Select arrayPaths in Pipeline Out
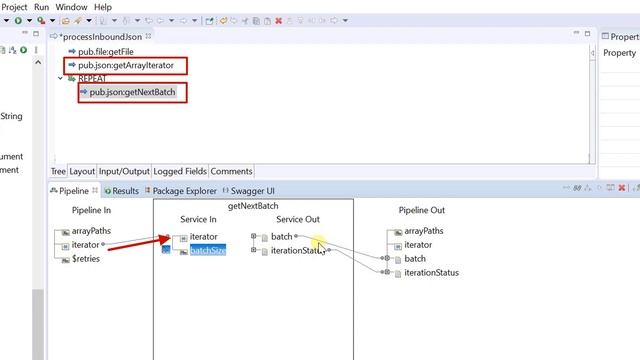 (424, 231)
